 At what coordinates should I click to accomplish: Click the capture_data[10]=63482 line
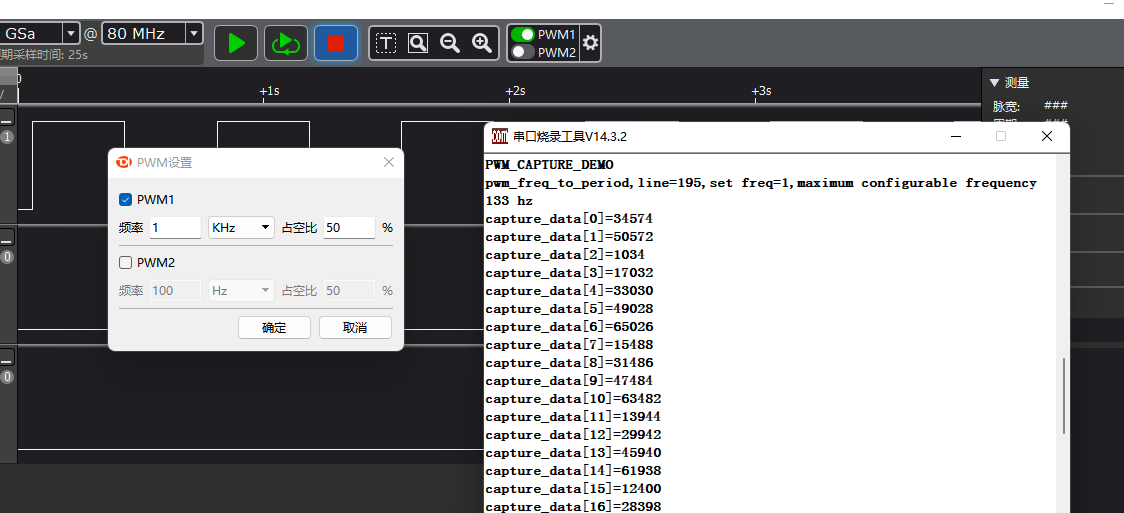[x=573, y=398]
